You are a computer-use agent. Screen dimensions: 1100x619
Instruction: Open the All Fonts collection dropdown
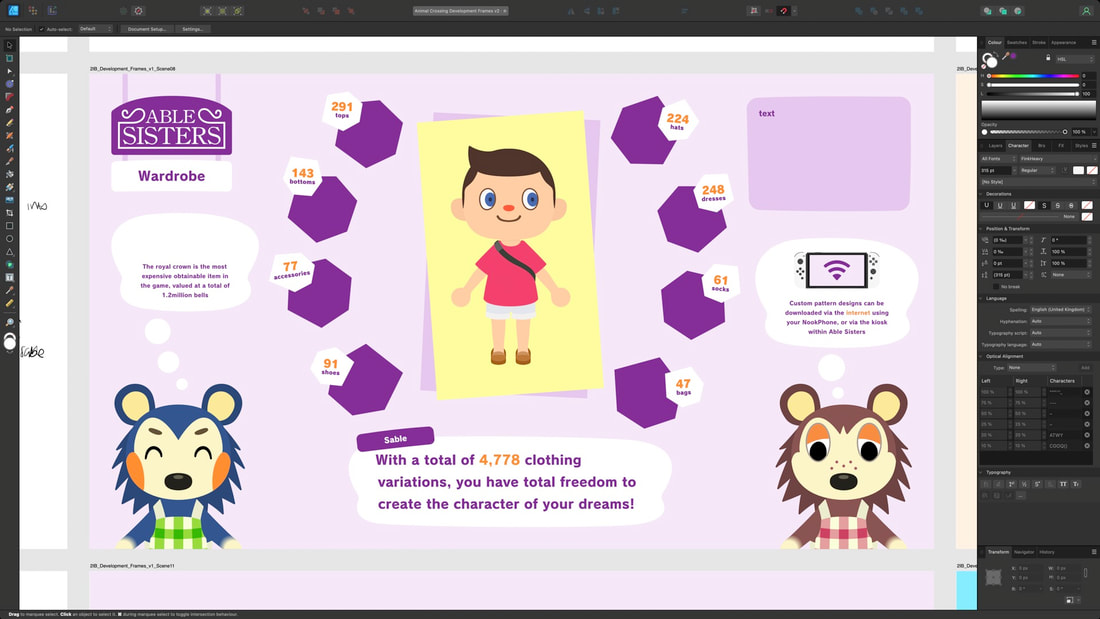(998, 159)
